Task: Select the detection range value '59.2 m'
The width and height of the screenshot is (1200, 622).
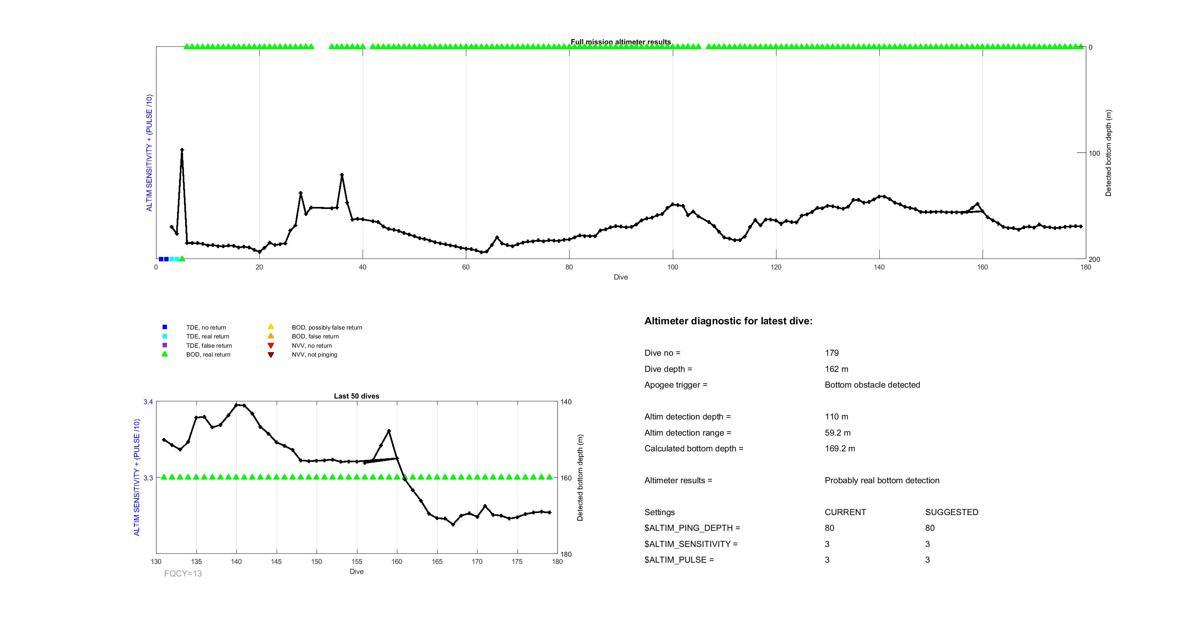Action: tap(838, 433)
